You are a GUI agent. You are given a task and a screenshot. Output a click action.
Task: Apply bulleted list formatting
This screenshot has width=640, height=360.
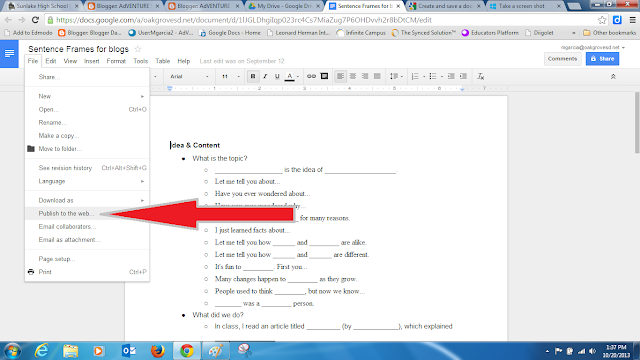pyautogui.click(x=436, y=76)
